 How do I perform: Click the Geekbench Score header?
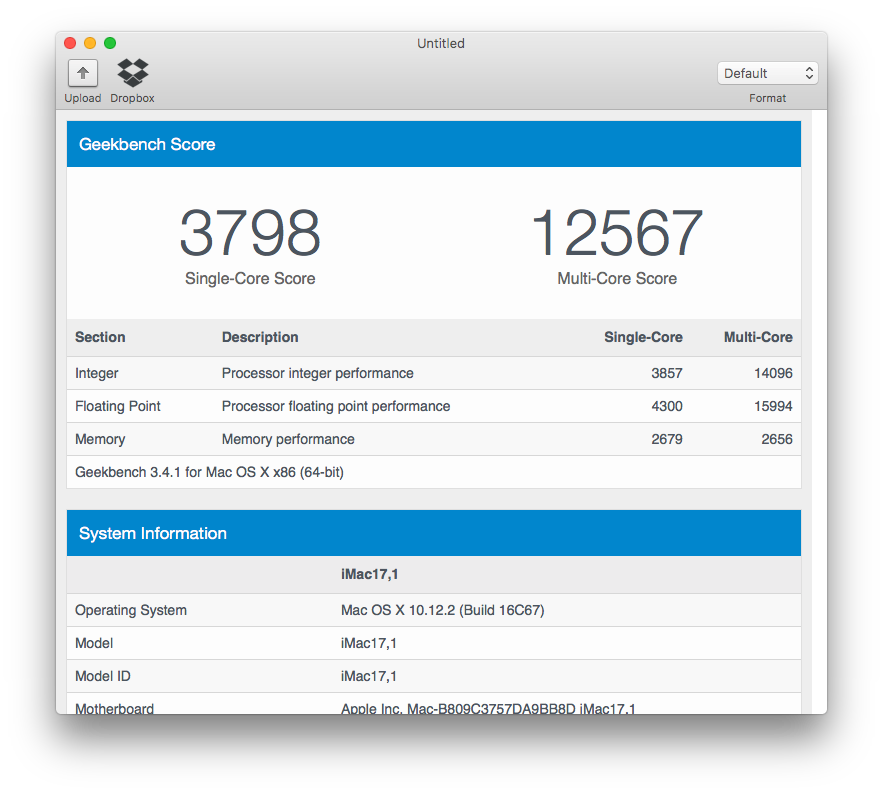tap(434, 144)
